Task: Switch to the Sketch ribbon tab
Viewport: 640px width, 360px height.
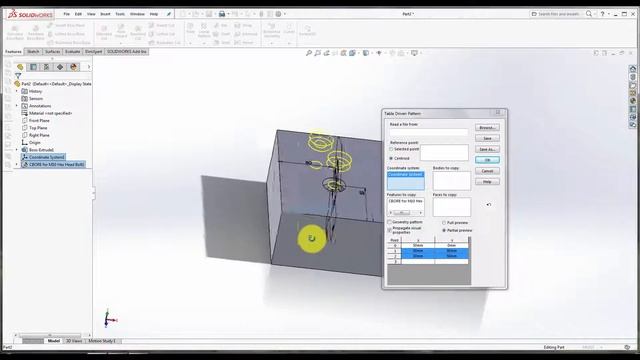Action: 33,52
